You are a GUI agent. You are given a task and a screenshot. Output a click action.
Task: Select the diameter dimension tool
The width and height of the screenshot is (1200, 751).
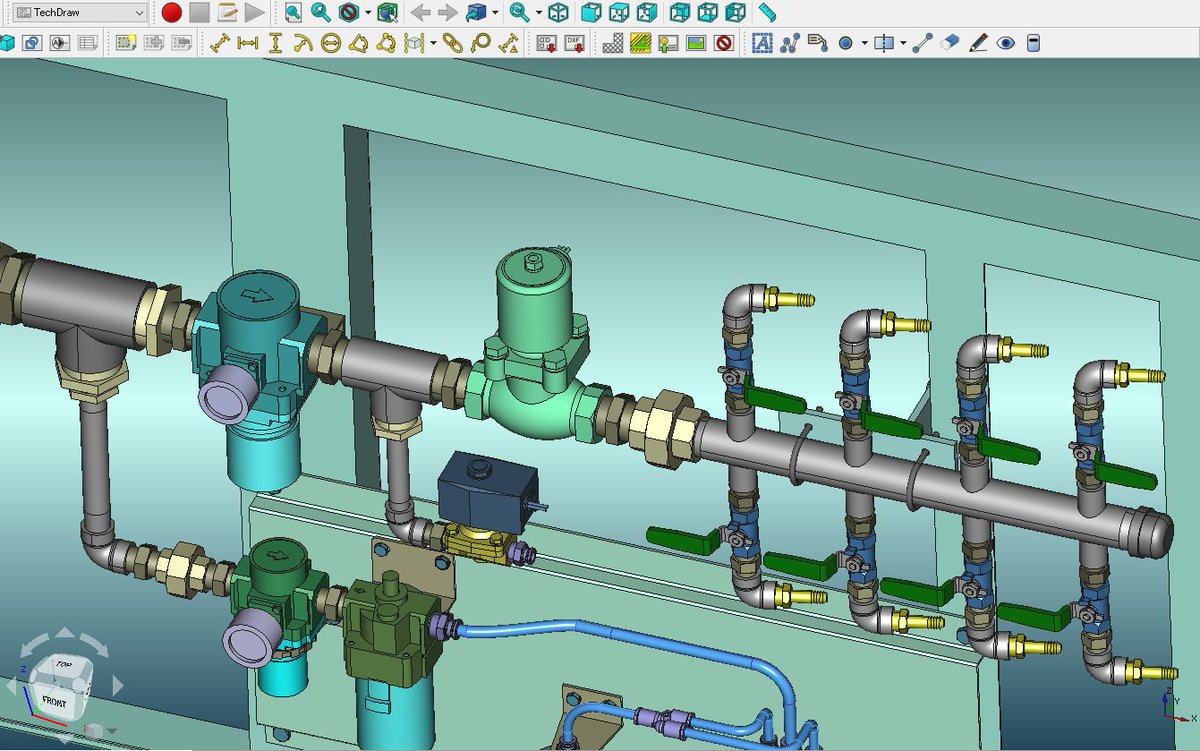click(x=331, y=43)
